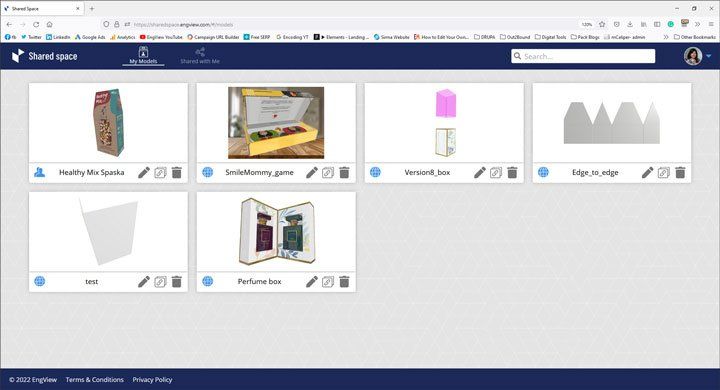Open LinkedIn bookmark
Screen dimensions: 720x390
click(x=58, y=37)
